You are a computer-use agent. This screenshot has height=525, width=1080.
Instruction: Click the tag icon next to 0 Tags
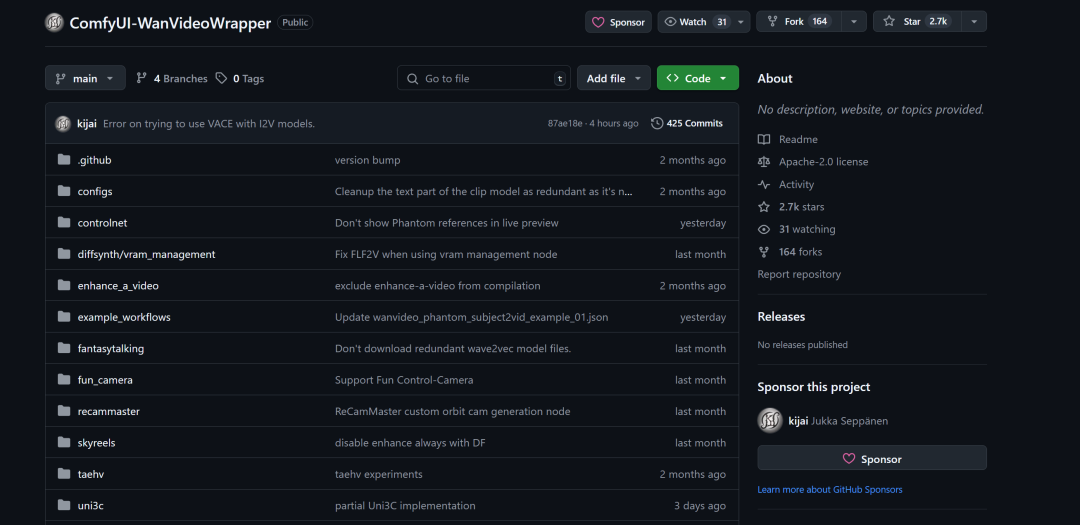[221, 79]
